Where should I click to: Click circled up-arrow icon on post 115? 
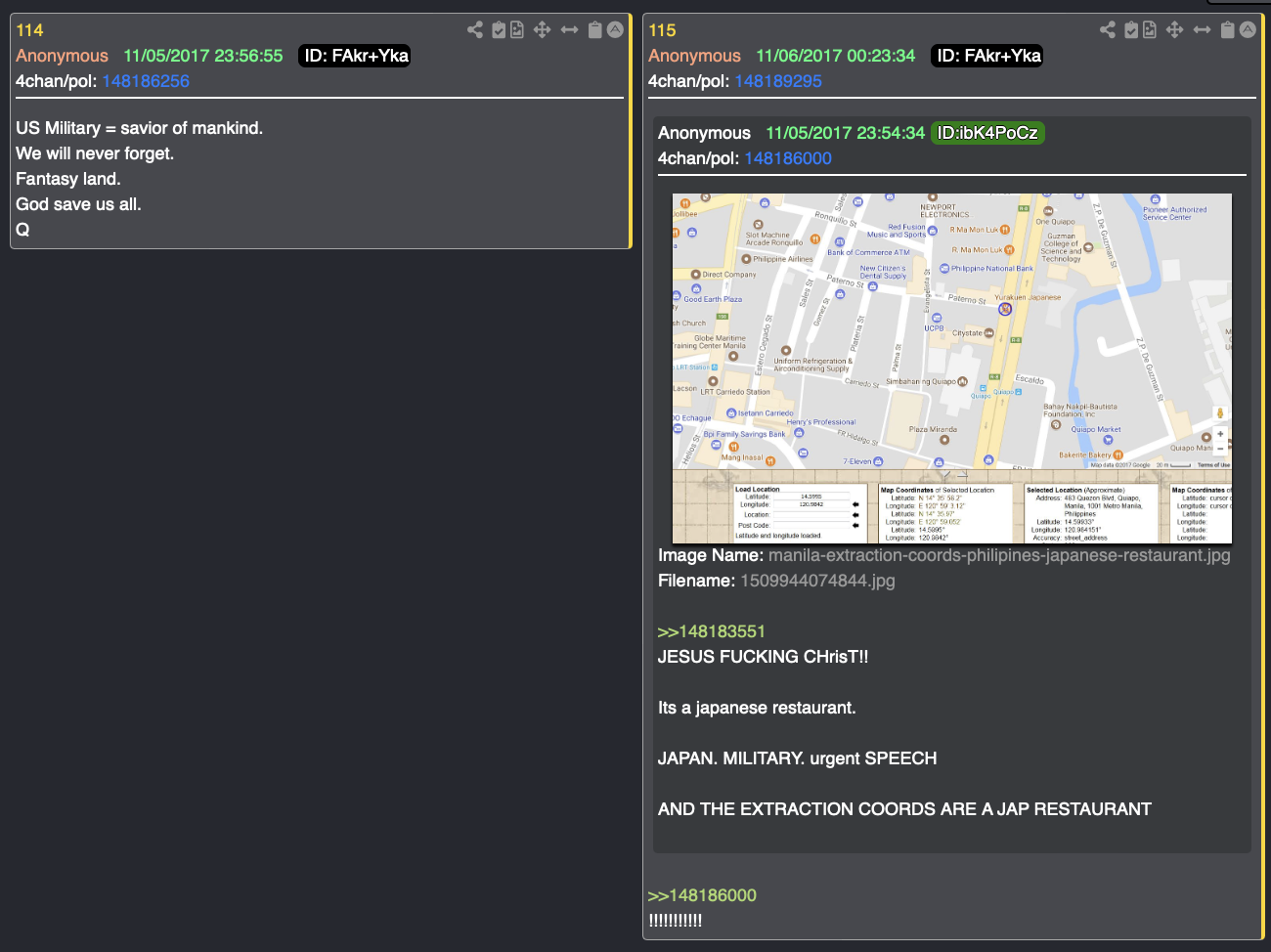click(x=1248, y=29)
